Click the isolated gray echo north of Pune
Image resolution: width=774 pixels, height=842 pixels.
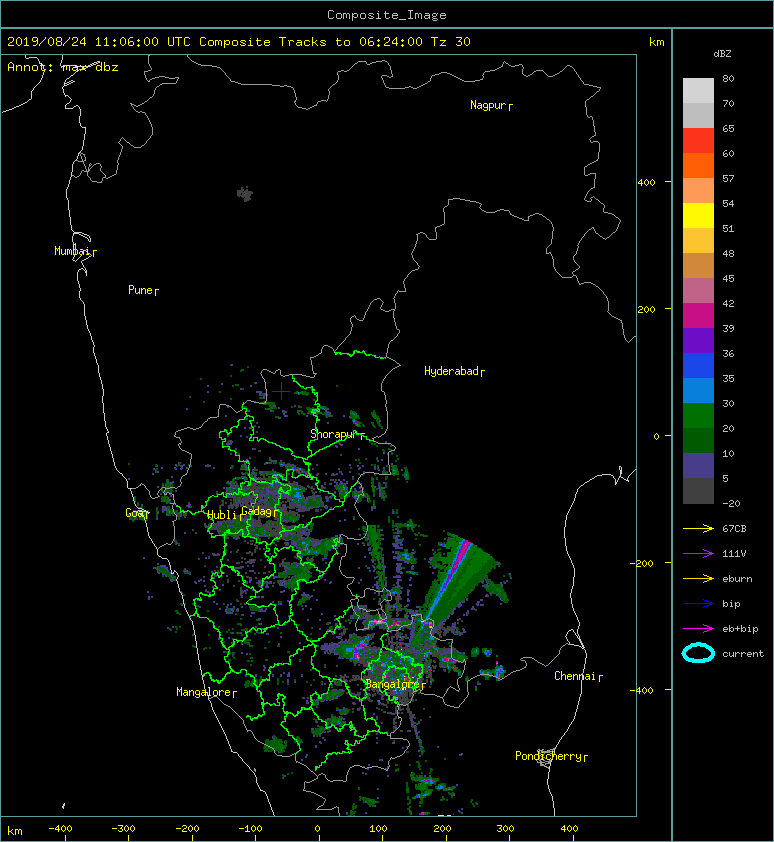[x=245, y=193]
